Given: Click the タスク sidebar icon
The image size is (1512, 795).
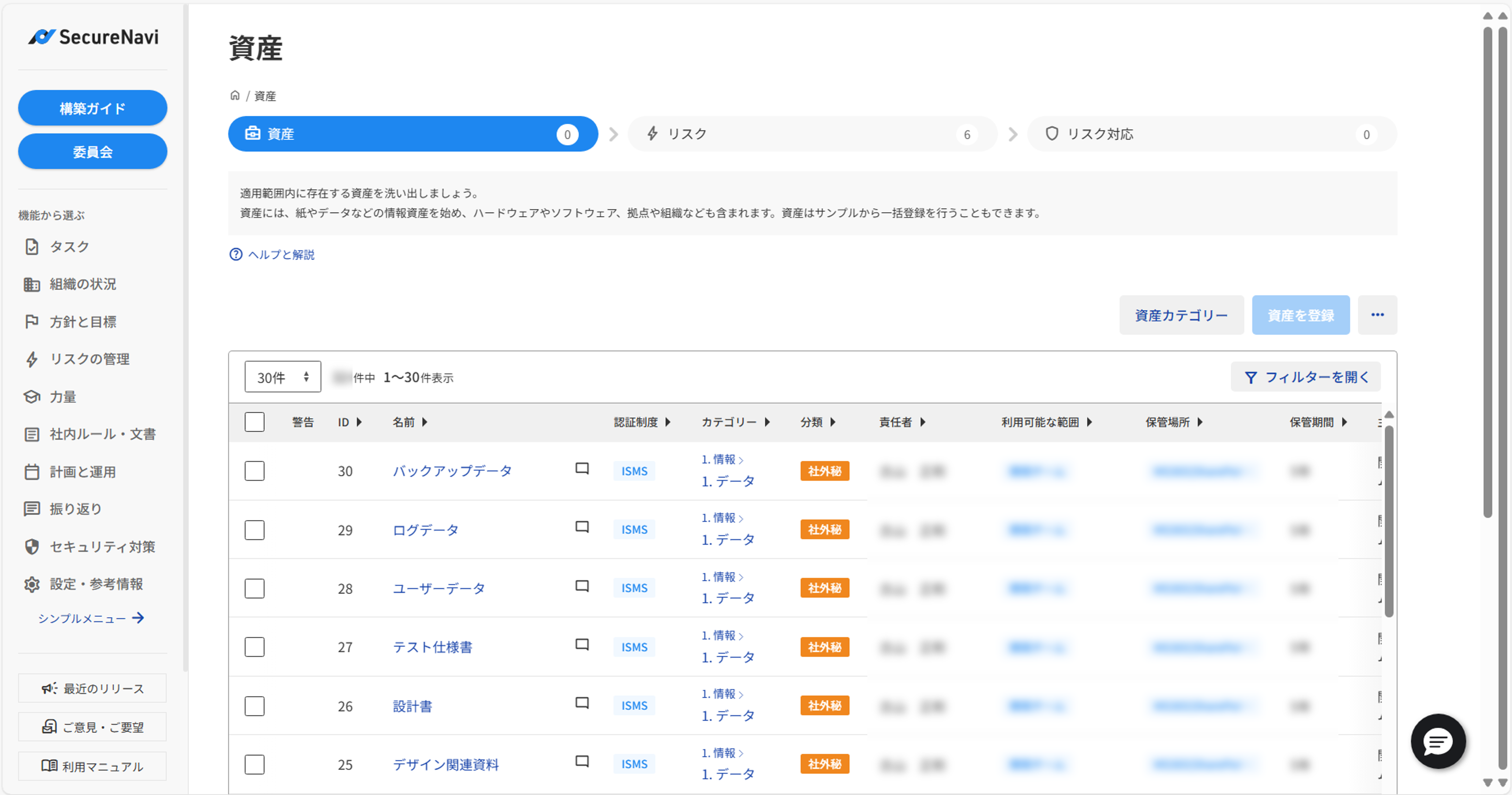Looking at the screenshot, I should (32, 246).
